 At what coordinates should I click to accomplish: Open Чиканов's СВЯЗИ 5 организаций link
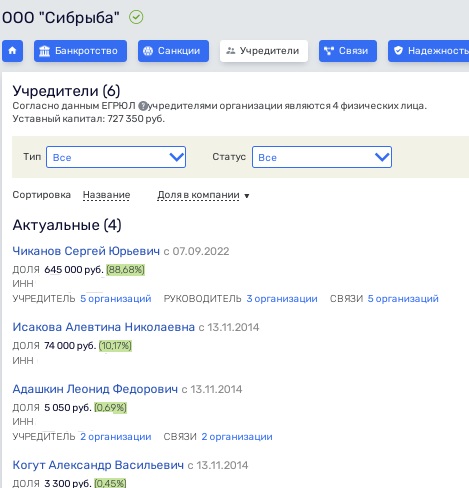pos(403,298)
